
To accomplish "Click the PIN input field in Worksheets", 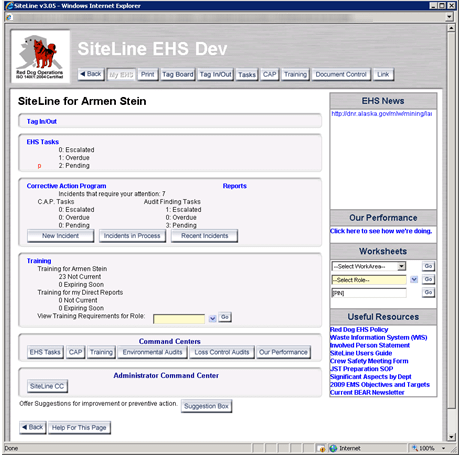I will click(x=369, y=293).
